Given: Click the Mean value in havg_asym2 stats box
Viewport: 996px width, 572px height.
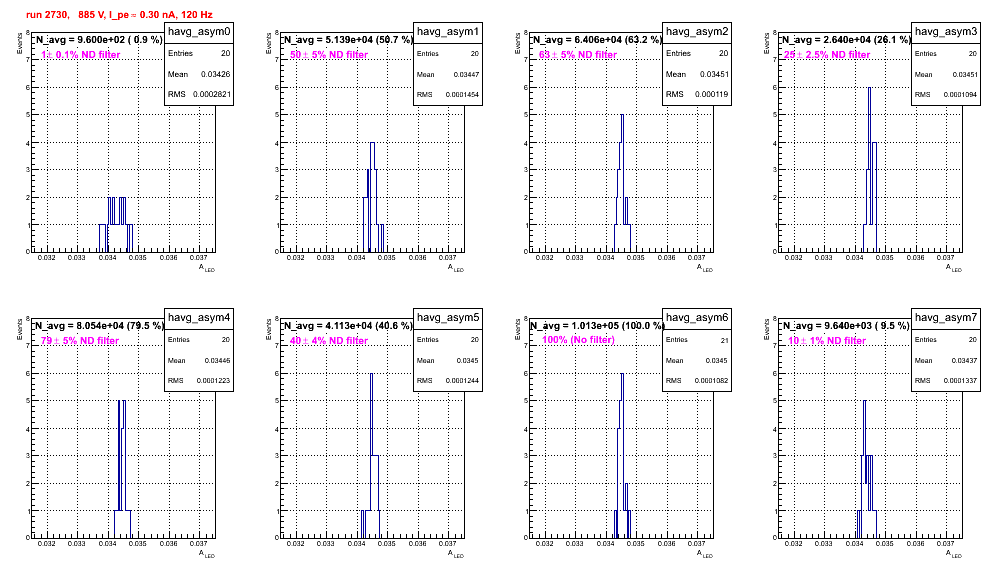Looking at the screenshot, I should tap(714, 74).
